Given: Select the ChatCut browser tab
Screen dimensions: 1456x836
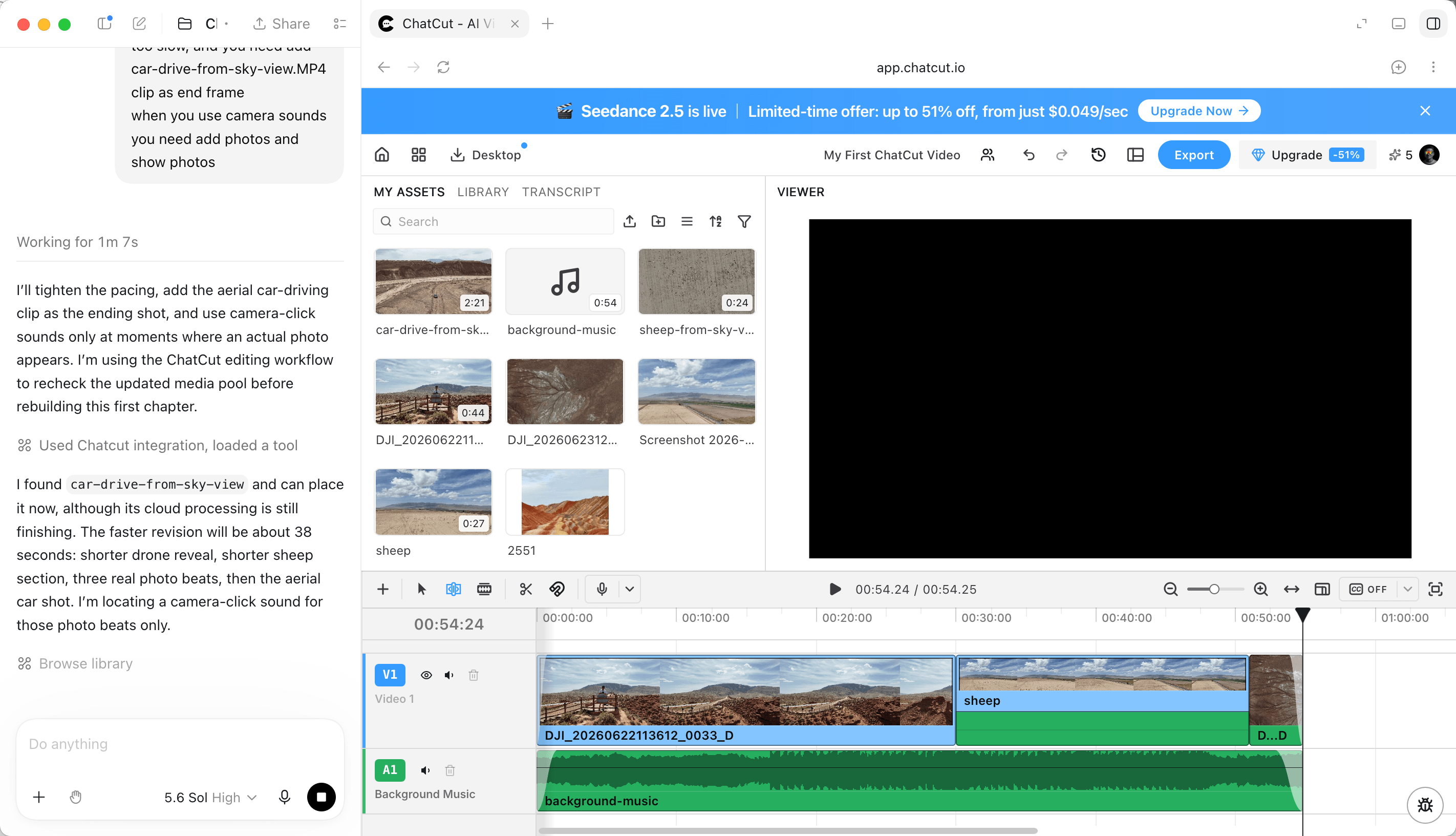Looking at the screenshot, I should tap(448, 24).
